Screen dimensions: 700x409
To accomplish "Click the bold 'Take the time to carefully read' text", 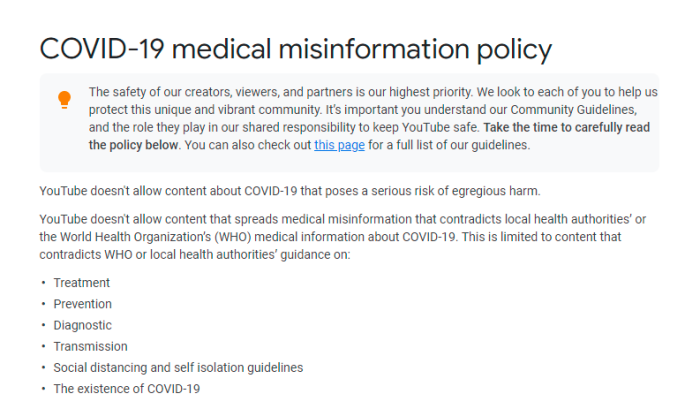I will [567, 127].
